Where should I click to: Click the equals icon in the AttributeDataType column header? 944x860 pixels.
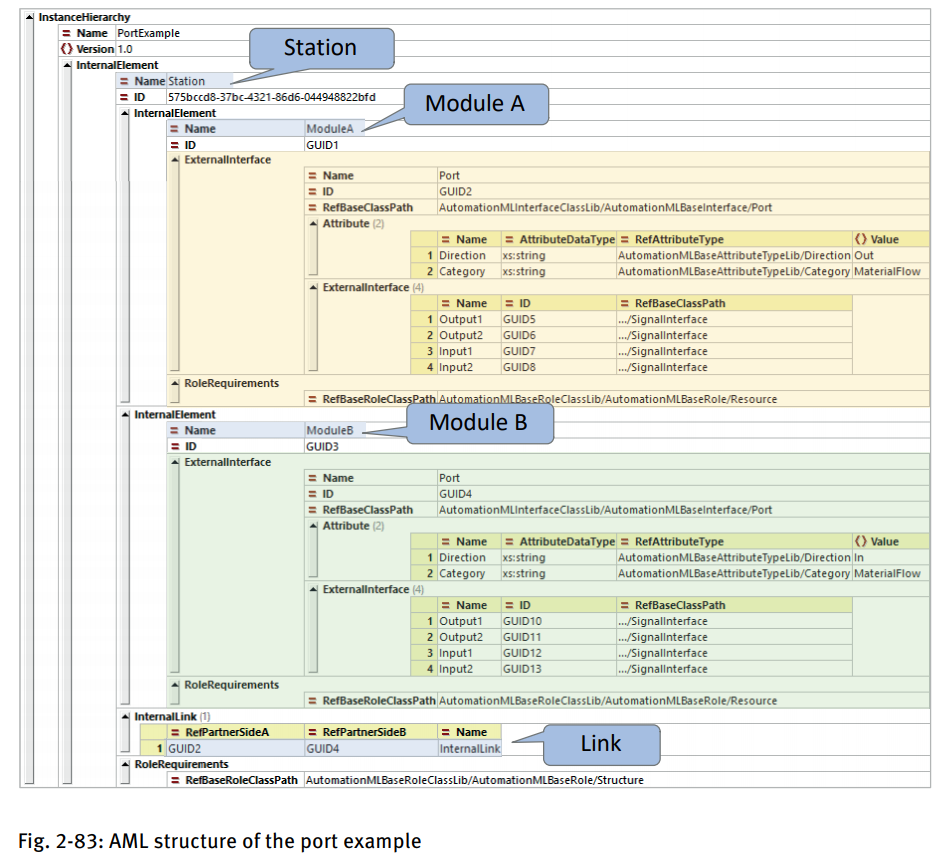[x=508, y=239]
